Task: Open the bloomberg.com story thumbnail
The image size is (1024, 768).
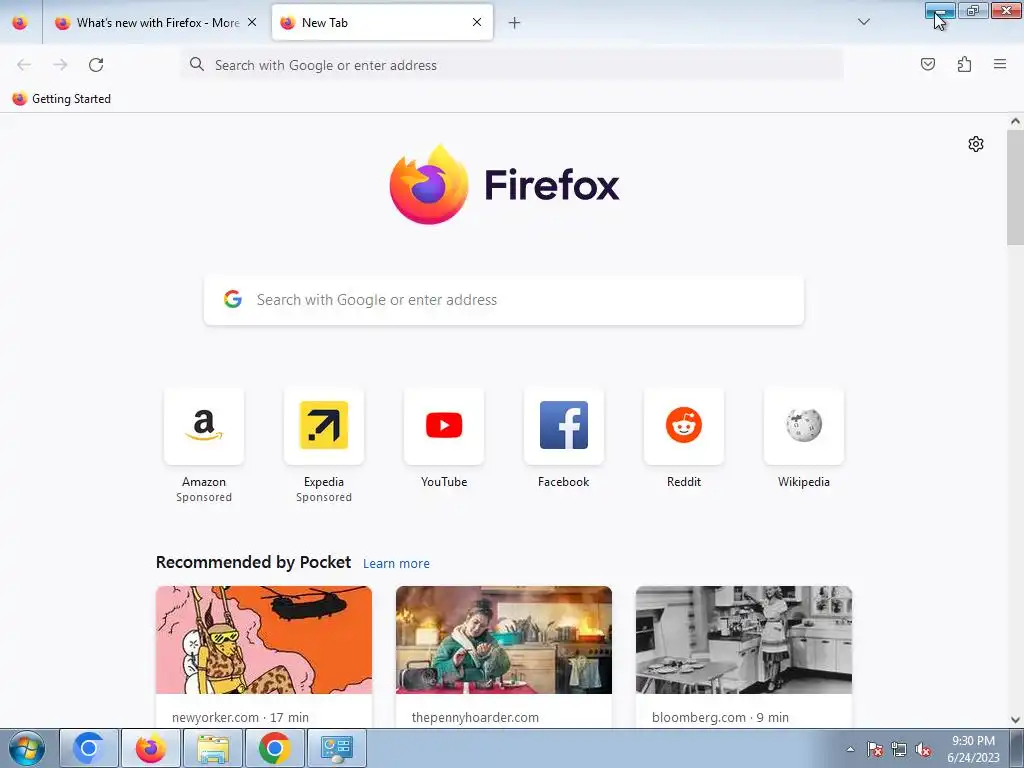Action: tap(744, 640)
